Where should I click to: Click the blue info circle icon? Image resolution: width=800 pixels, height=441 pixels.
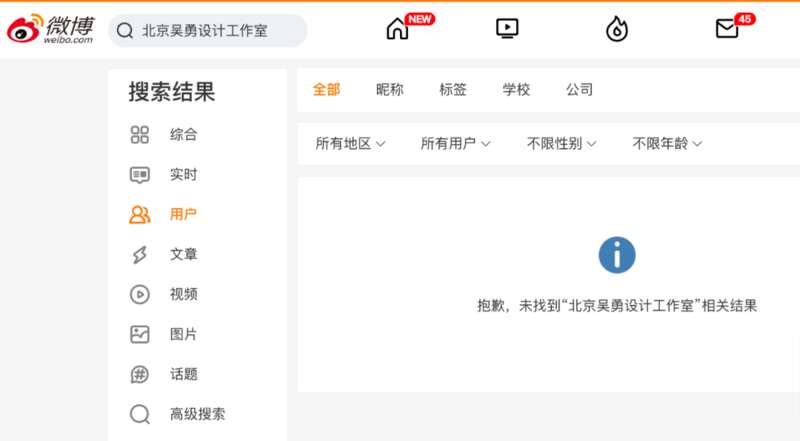tap(617, 255)
